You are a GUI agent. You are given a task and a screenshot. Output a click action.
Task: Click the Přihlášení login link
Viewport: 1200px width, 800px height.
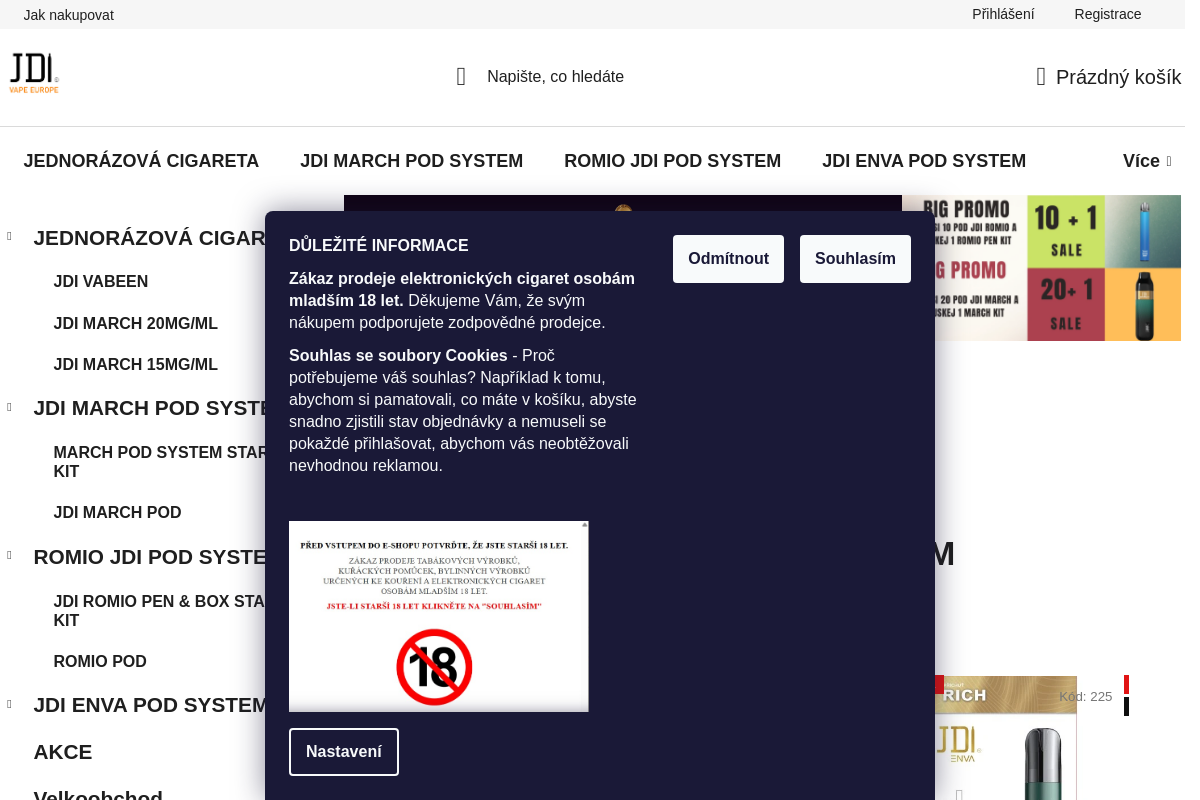click(x=1003, y=14)
